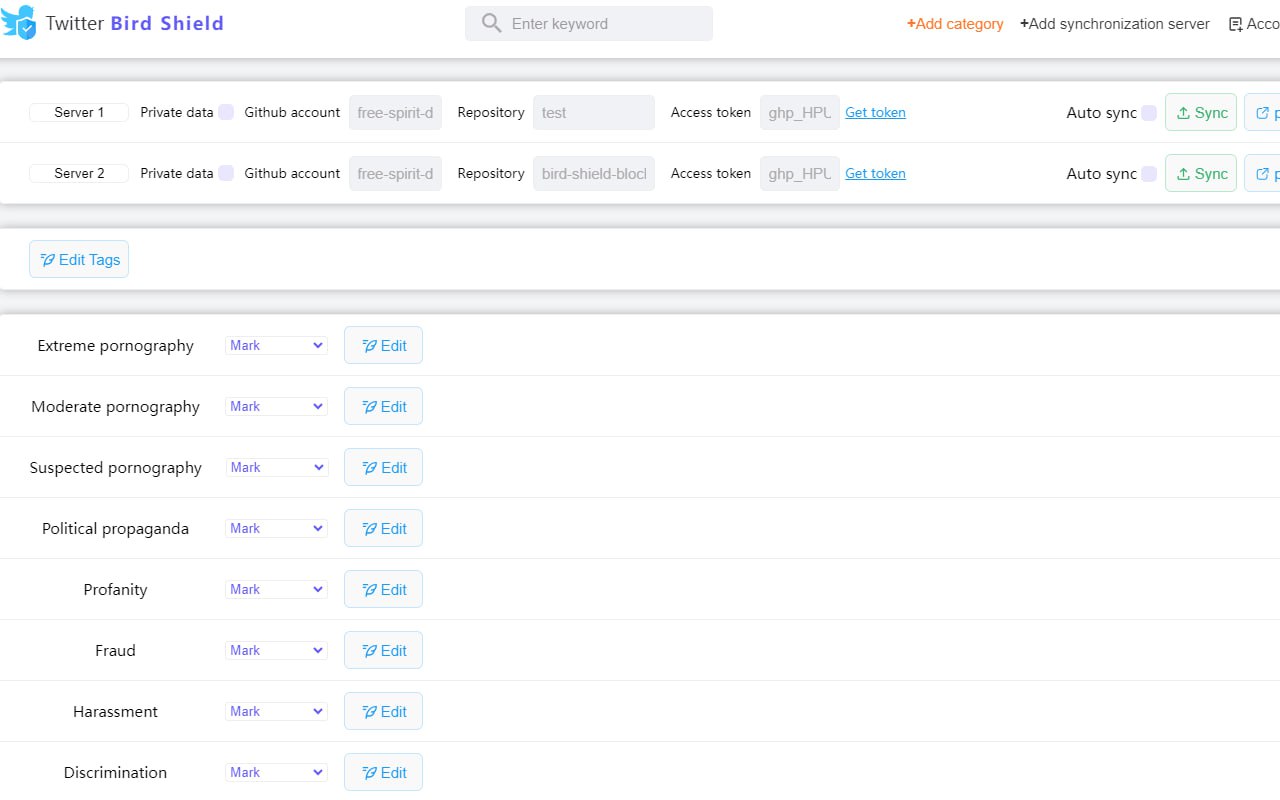Click the Server 2 name field
This screenshot has width=1280, height=800.
click(79, 173)
